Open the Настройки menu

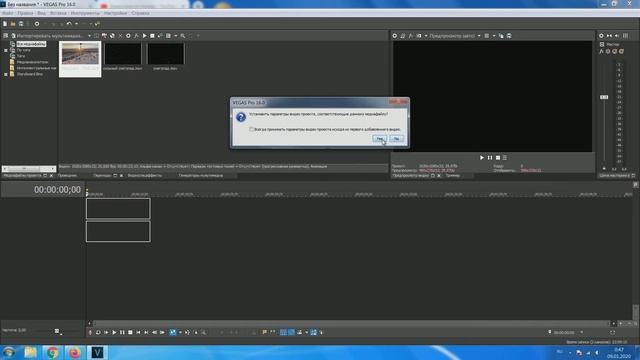click(115, 13)
